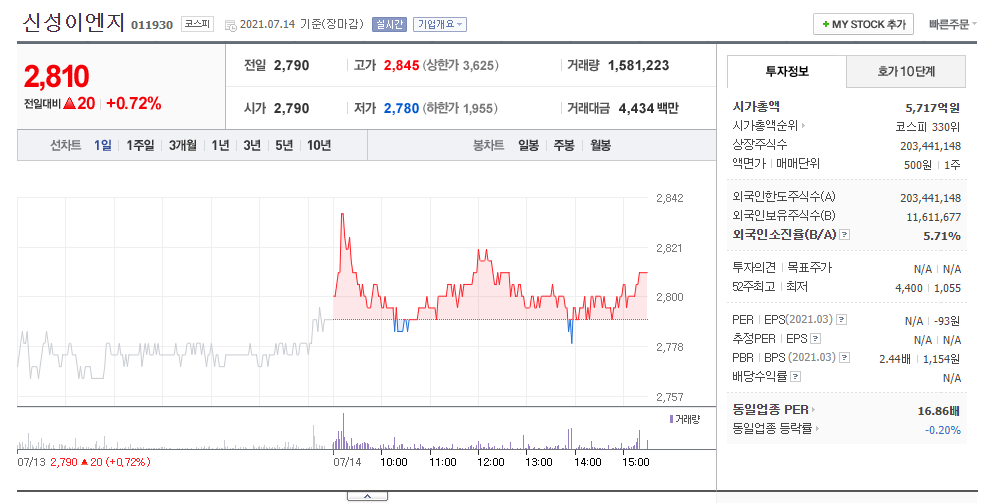Select the 5년 line chart period
The image size is (983, 503).
click(x=284, y=146)
